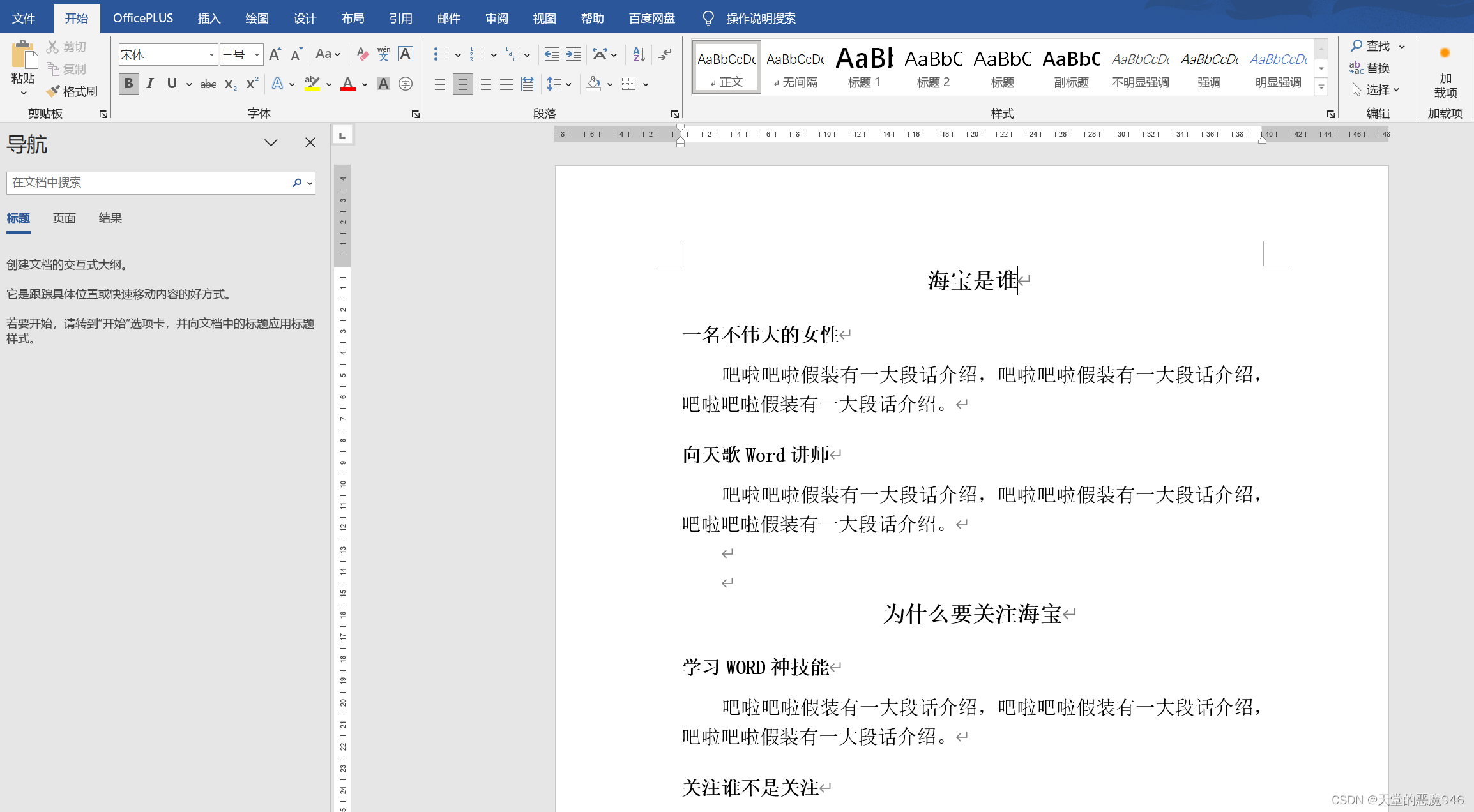The height and width of the screenshot is (812, 1474).
Task: Open the numbered list dropdown arrow
Action: (494, 55)
